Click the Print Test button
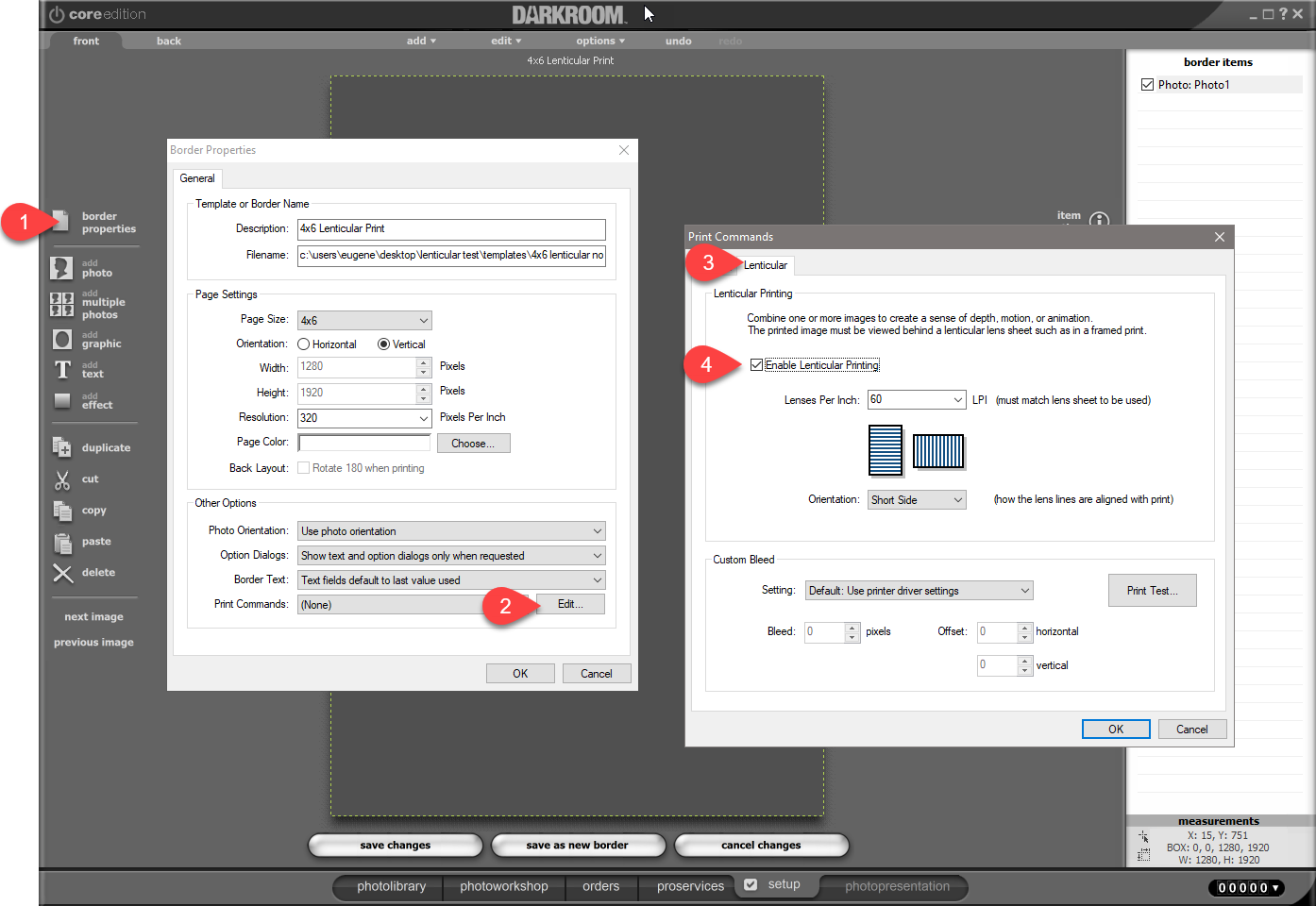 [1152, 591]
